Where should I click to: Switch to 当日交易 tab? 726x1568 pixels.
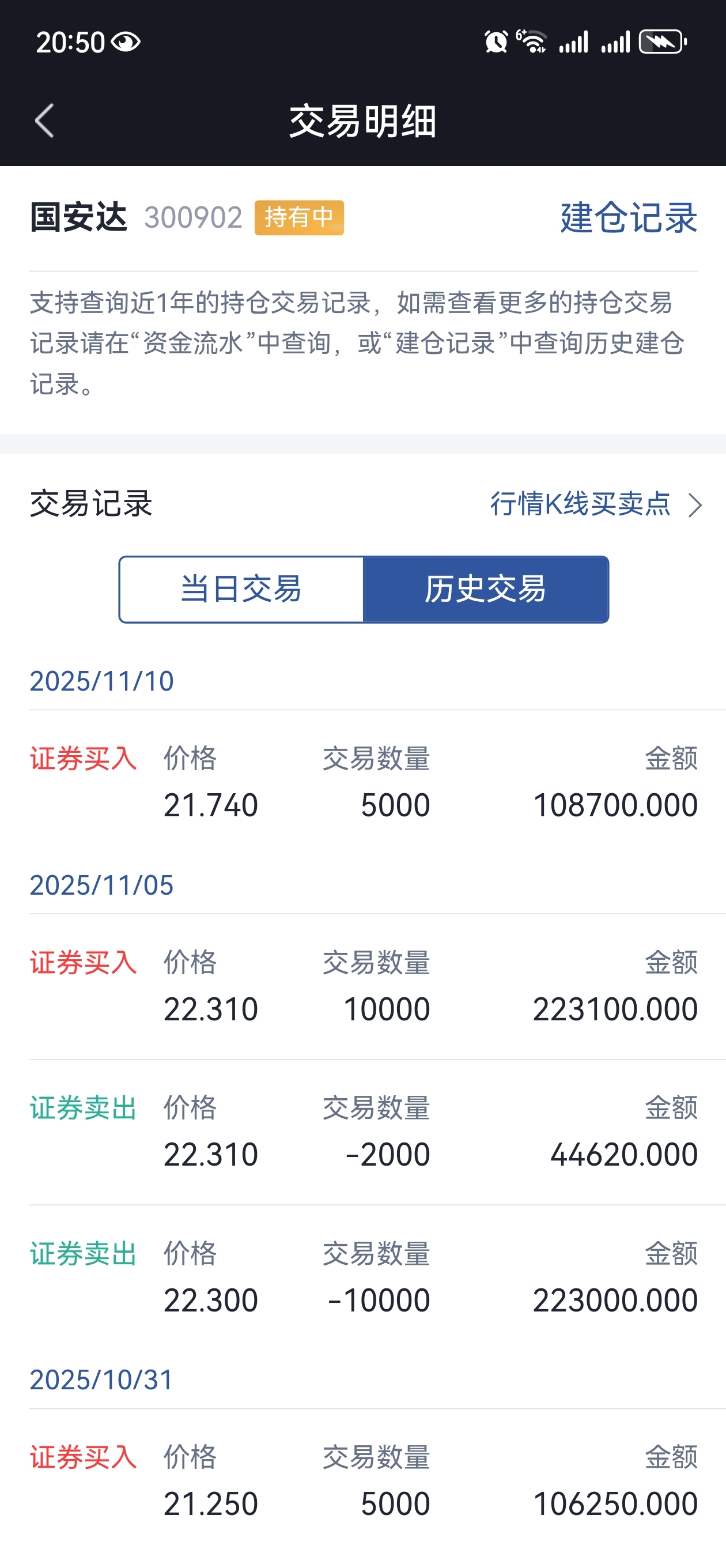(241, 589)
